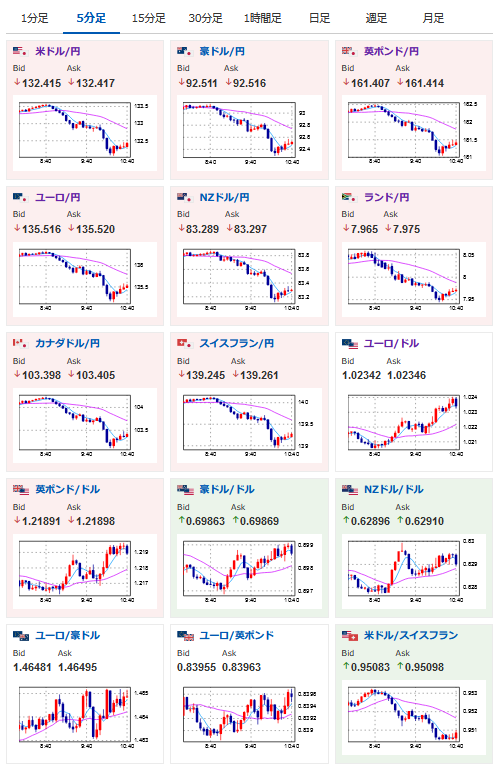Viewport: 499px width, 767px height.
Task: Click the flag icon beside 米ドル/スイスフラン
Action: point(350,635)
